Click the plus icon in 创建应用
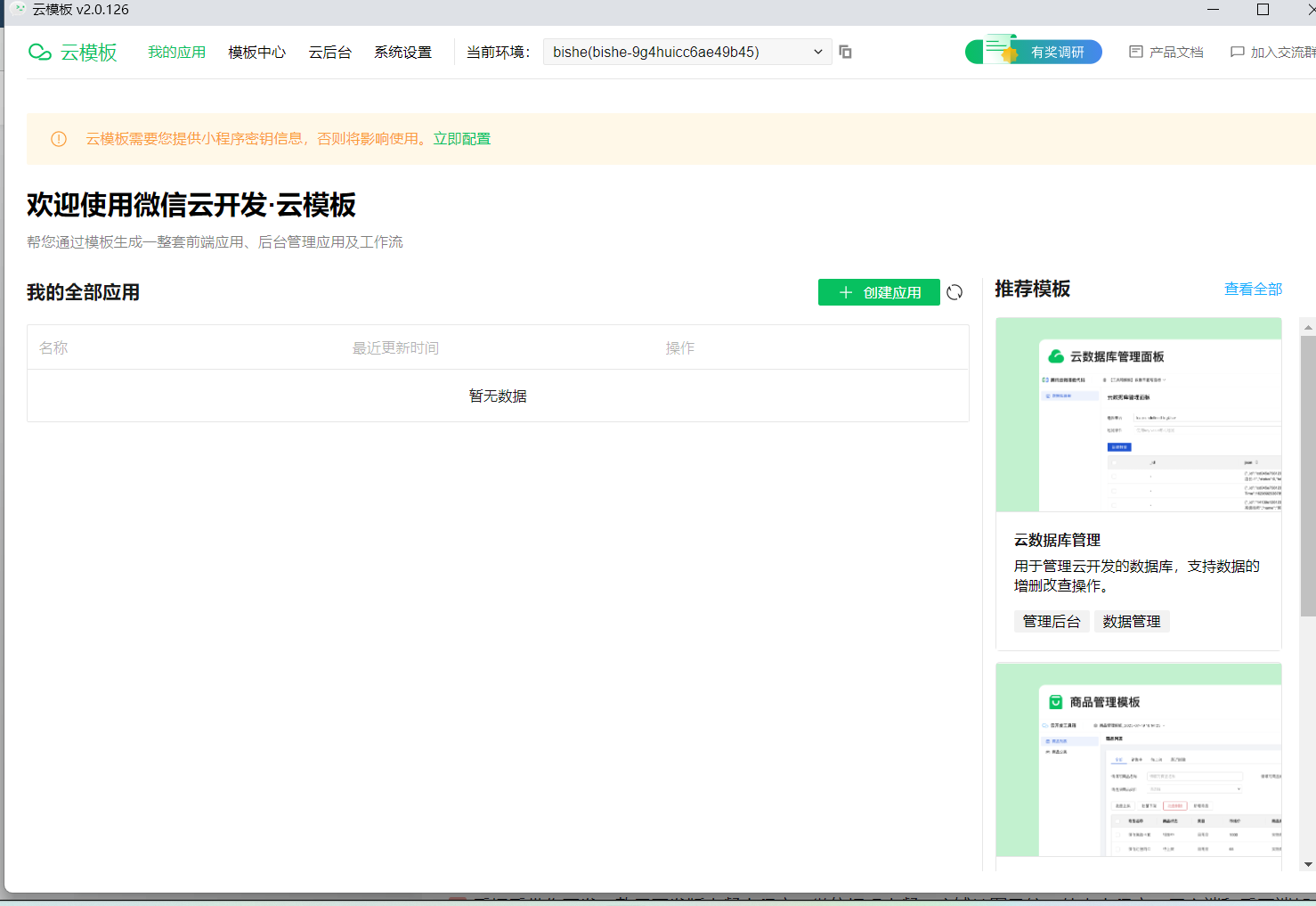1316x906 pixels. coord(846,292)
